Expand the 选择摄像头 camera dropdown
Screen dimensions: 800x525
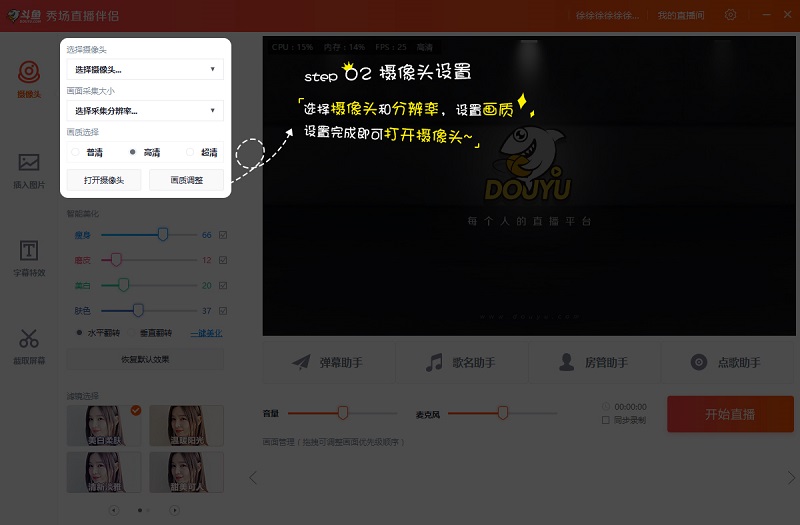[145, 69]
